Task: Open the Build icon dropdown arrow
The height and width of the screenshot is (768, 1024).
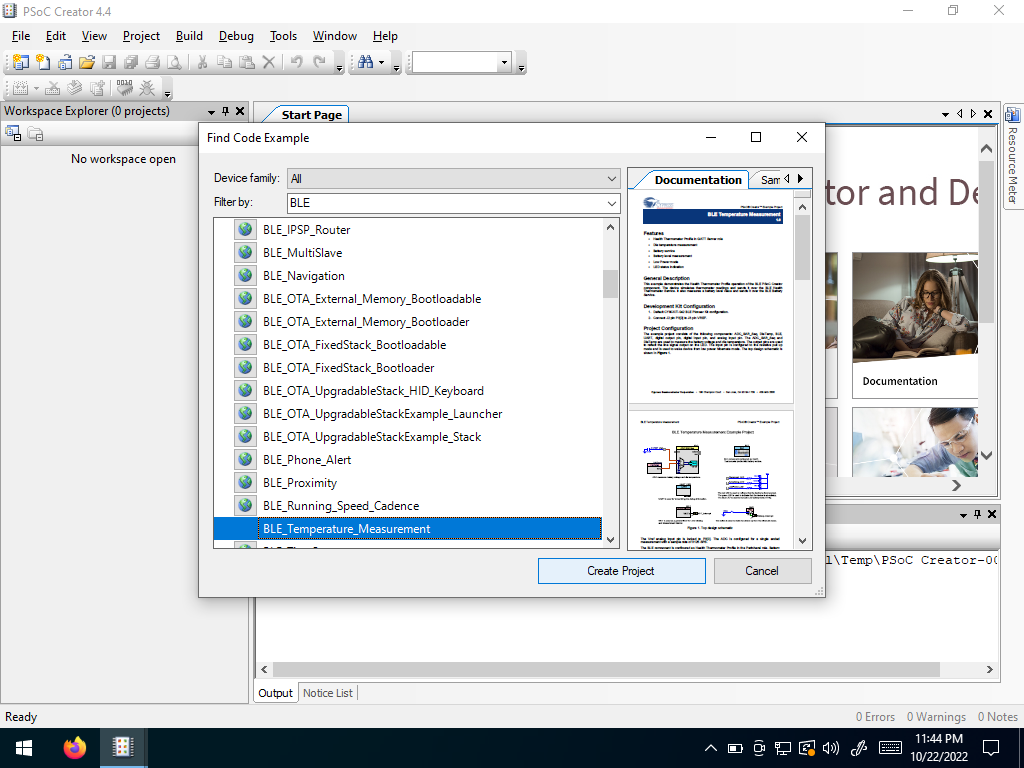Action: click(36, 89)
